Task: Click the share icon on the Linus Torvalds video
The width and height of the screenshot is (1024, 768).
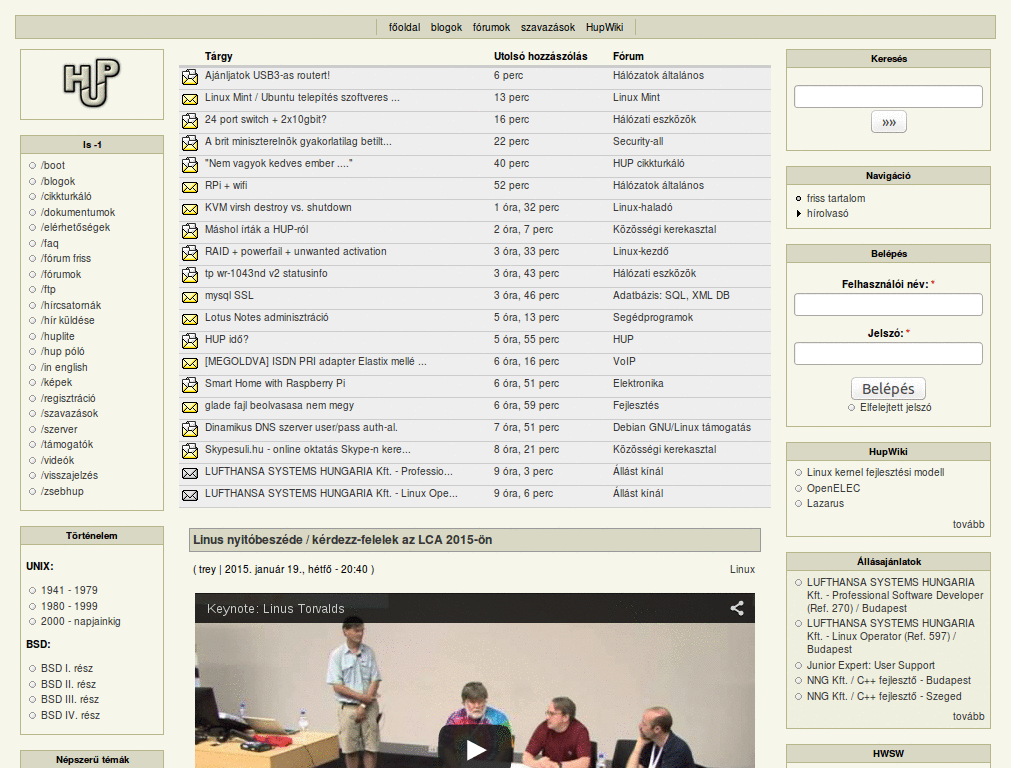Action: (x=737, y=608)
